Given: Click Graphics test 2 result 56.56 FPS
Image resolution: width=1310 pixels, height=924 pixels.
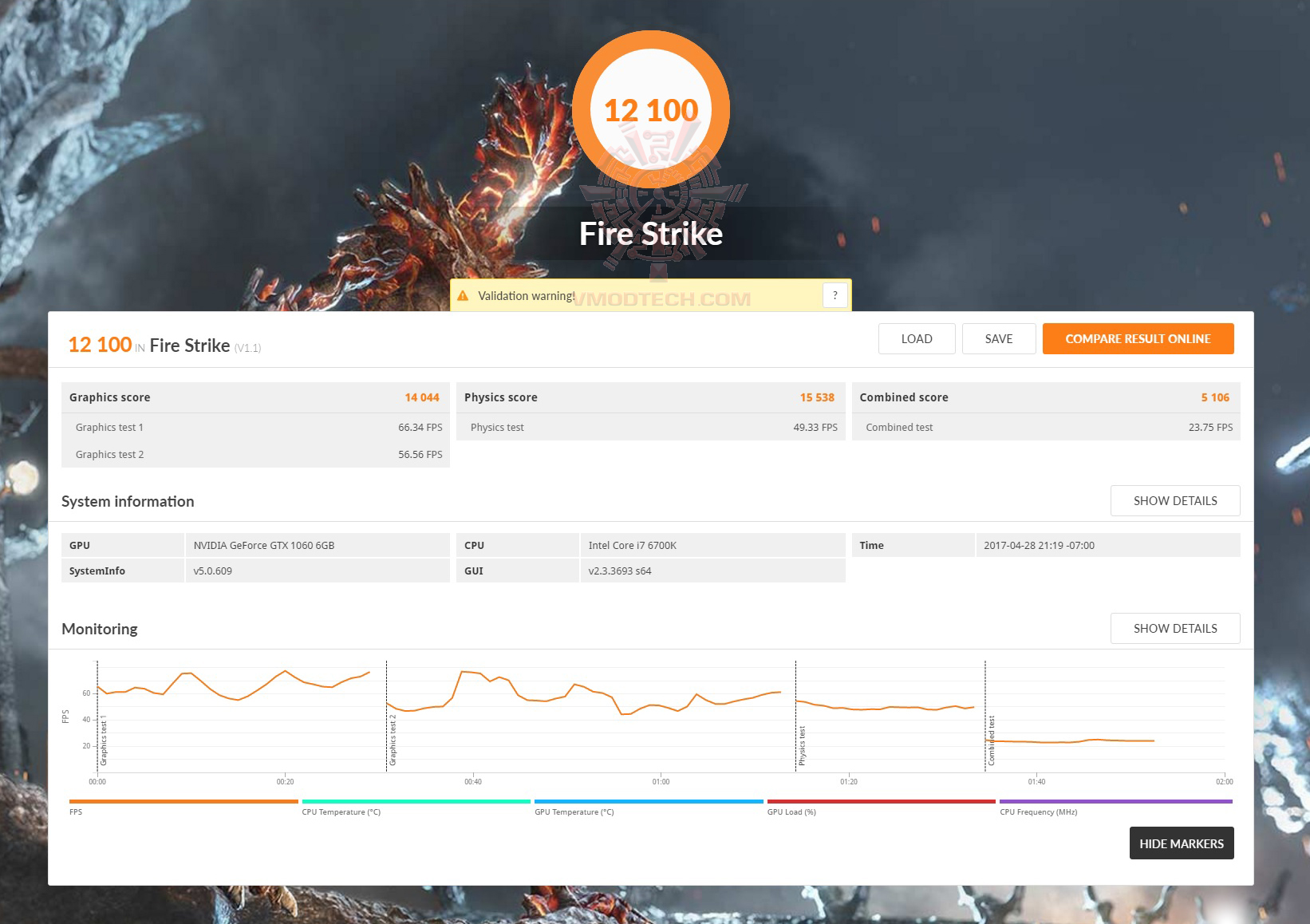Looking at the screenshot, I should [420, 454].
